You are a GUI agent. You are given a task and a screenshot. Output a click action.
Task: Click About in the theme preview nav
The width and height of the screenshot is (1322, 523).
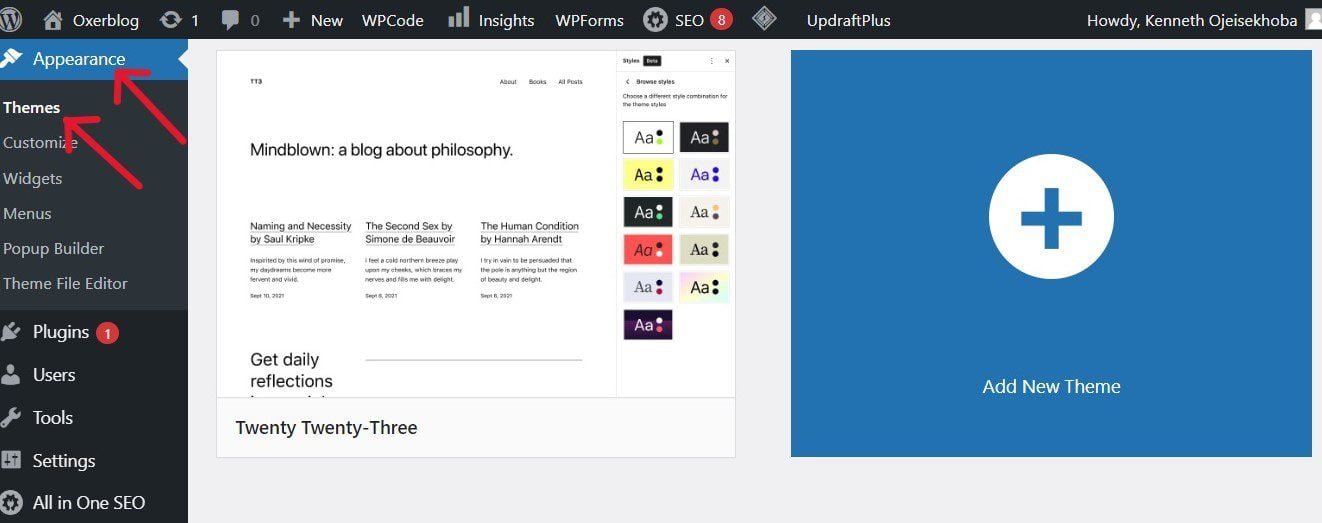point(508,82)
